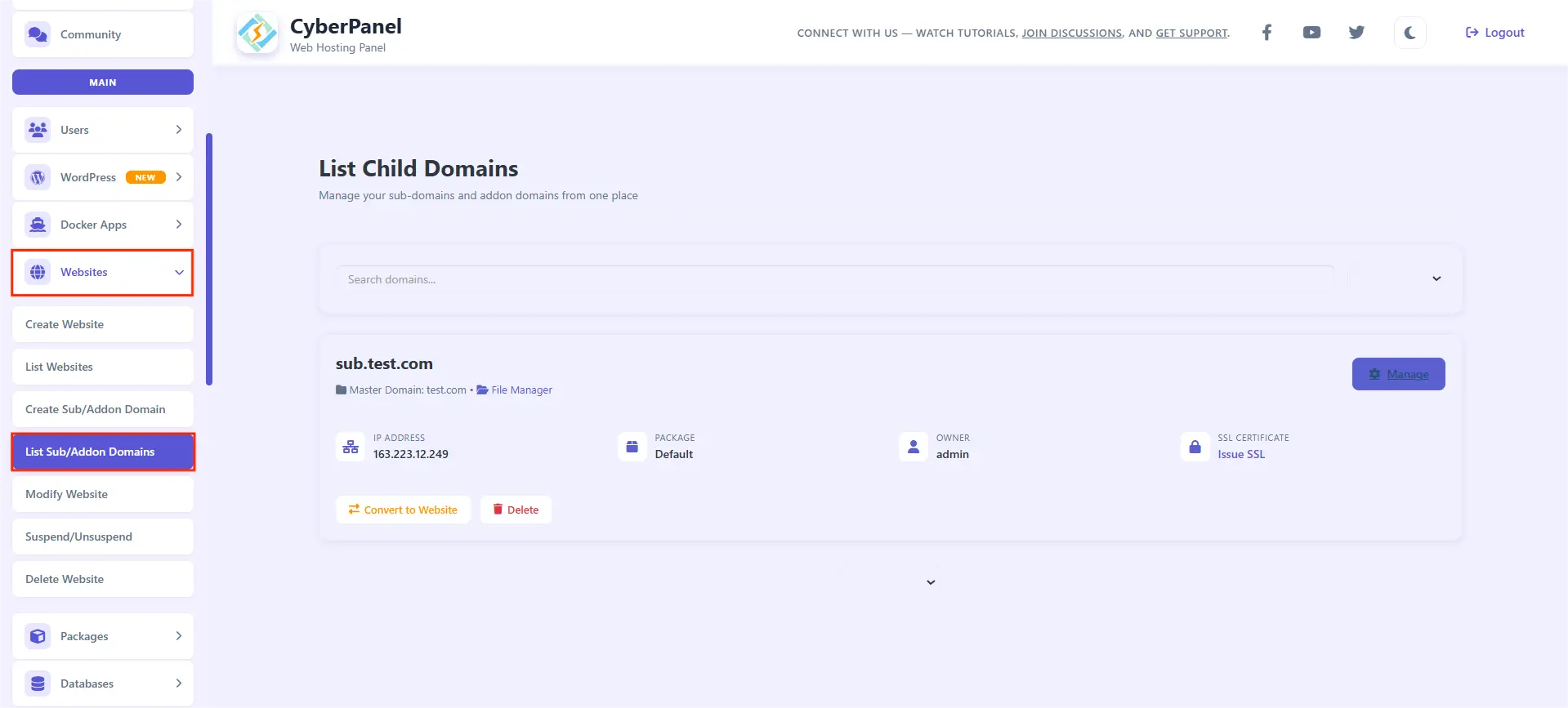1568x708 pixels.
Task: Click the Websites globe icon
Action: [38, 272]
